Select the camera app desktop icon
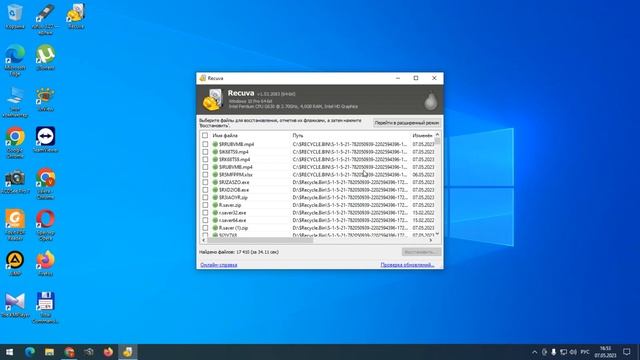The height and width of the screenshot is (360, 640). pos(15,181)
